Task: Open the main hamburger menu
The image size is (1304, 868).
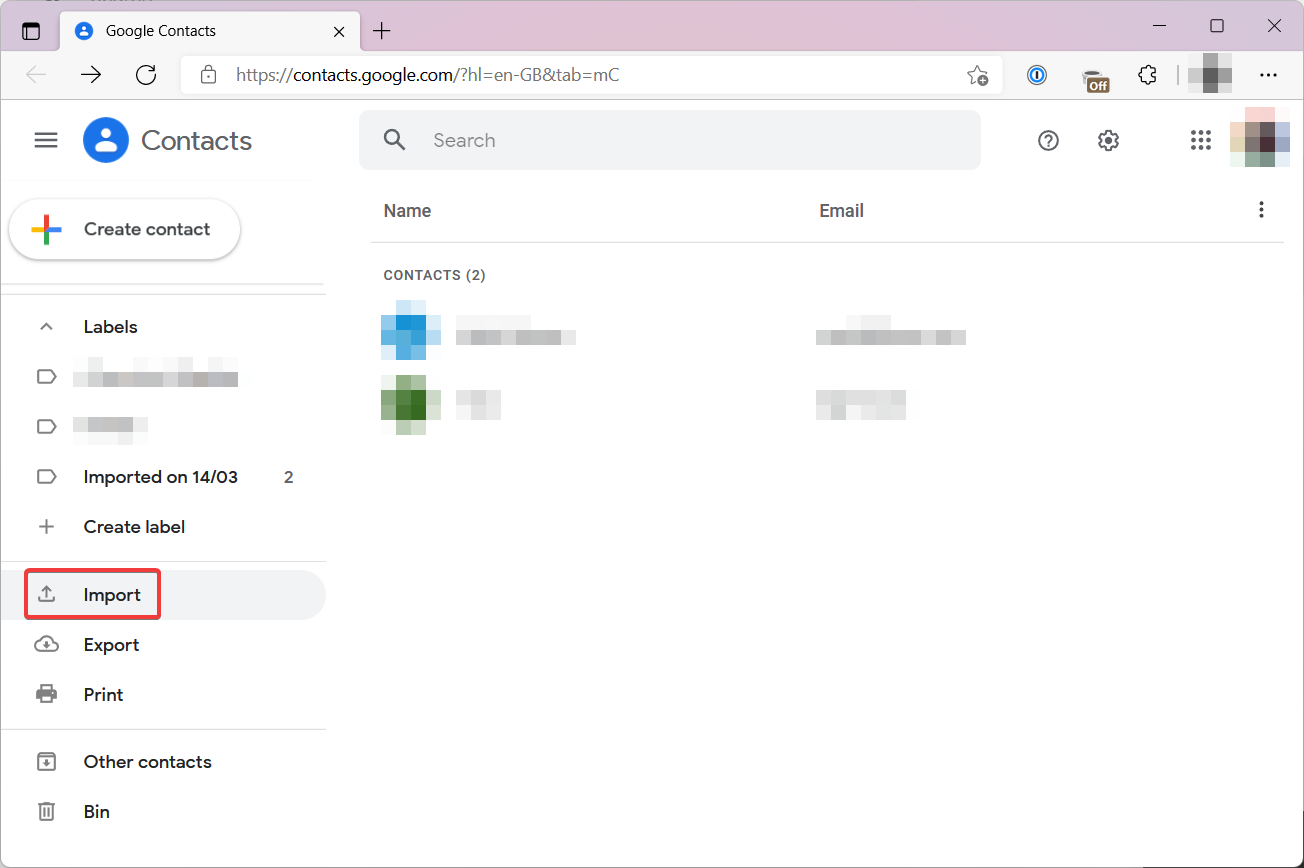Action: click(x=46, y=140)
